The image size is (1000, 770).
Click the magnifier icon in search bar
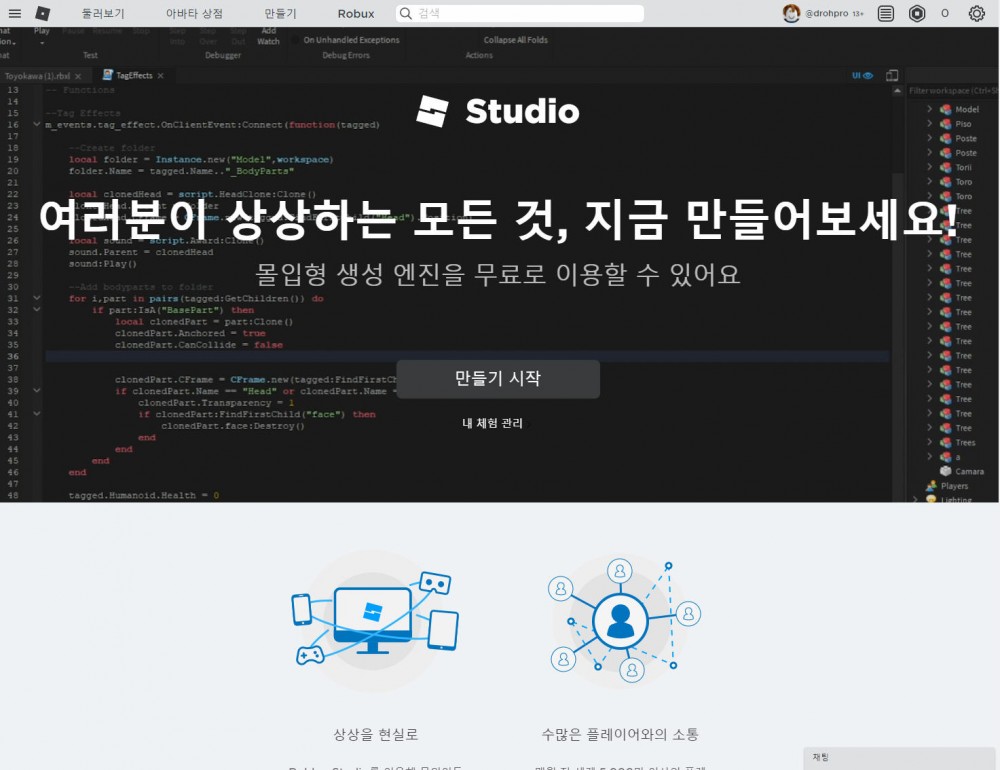pyautogui.click(x=406, y=13)
